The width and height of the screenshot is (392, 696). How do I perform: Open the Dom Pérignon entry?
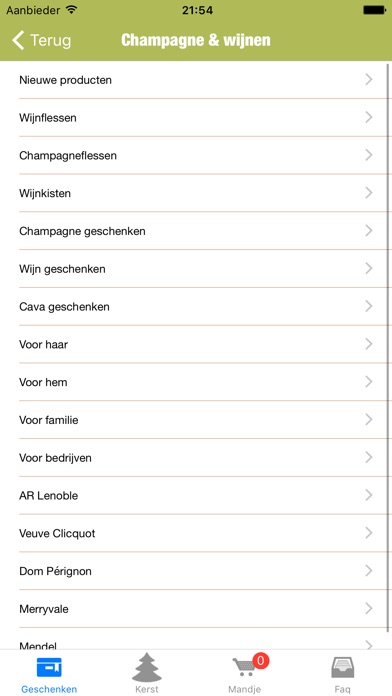click(x=196, y=571)
